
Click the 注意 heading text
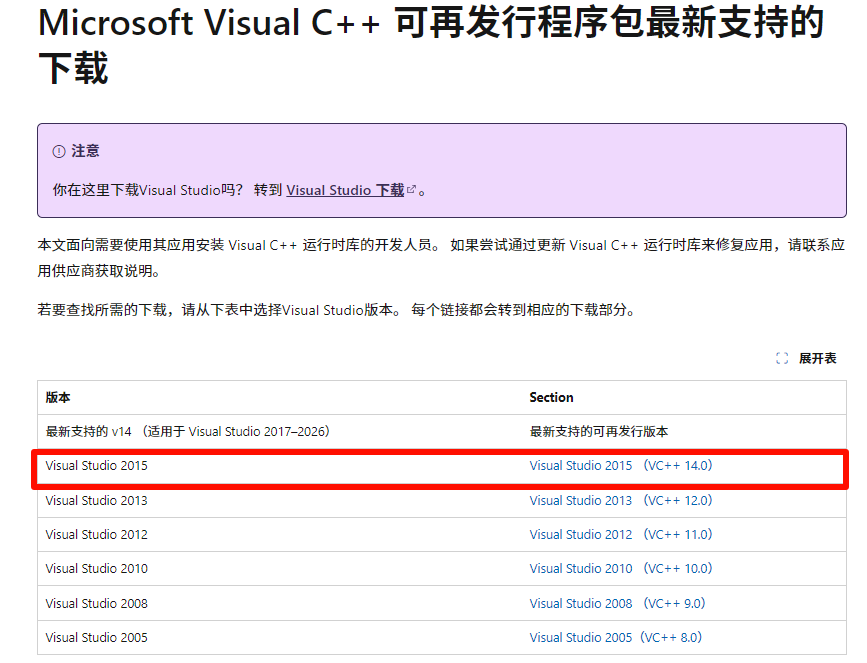85,152
